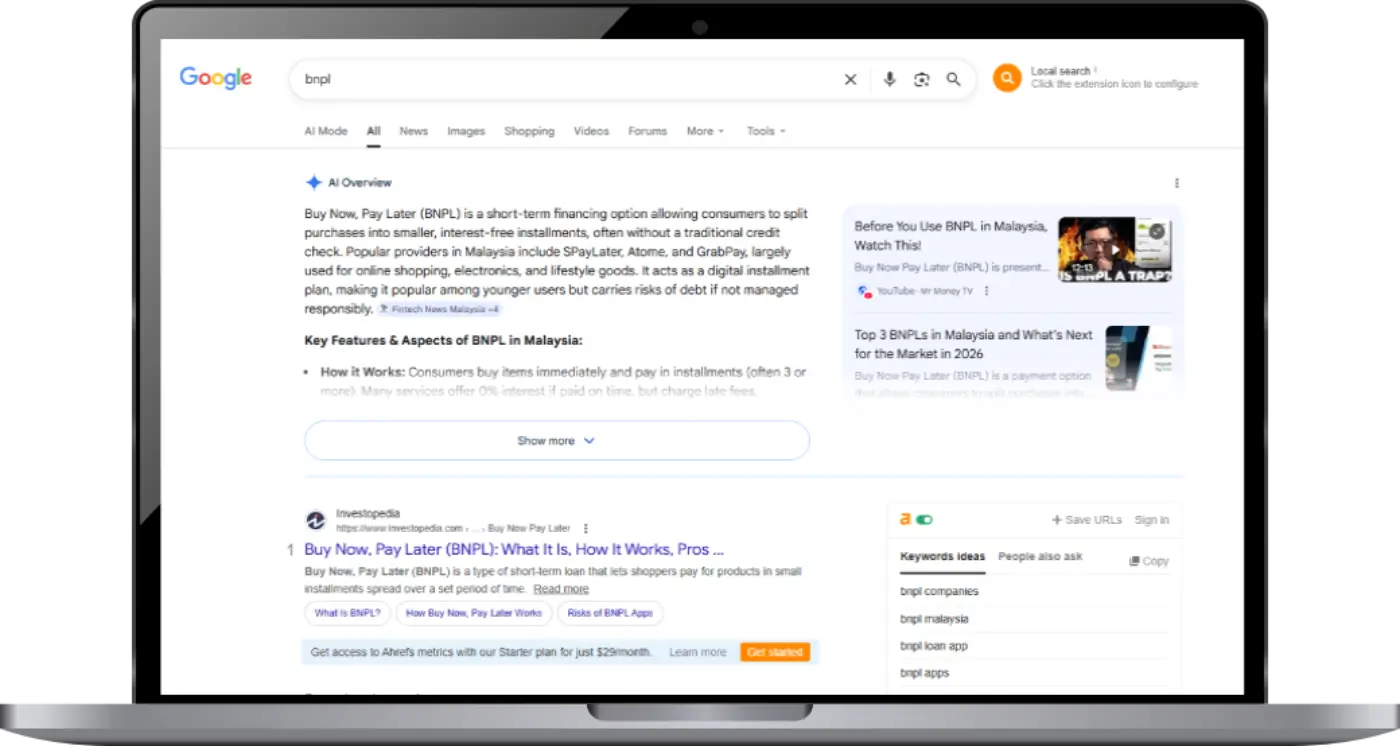Click the What Is BNPL? chip
1400x746 pixels.
(x=347, y=613)
